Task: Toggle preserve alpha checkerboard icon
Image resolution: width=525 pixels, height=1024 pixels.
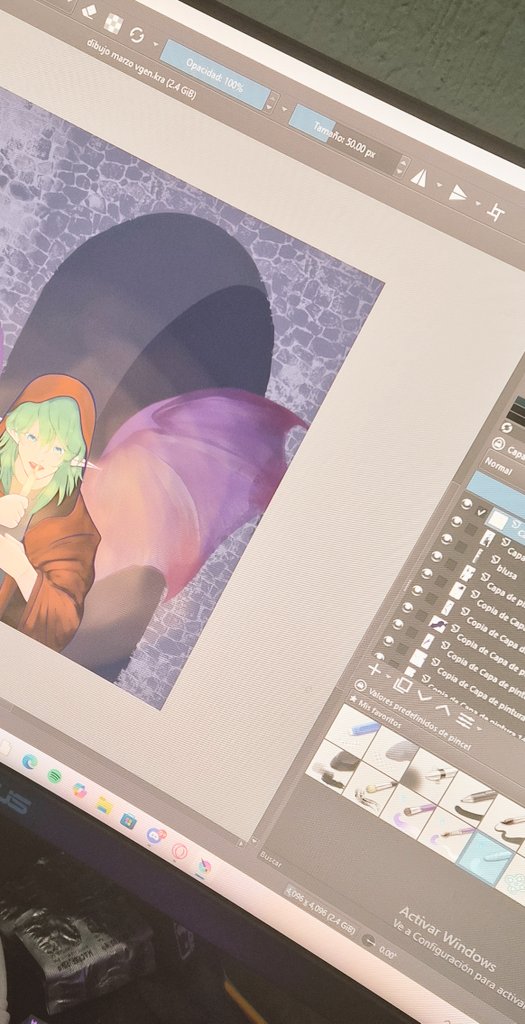Action: [114, 23]
